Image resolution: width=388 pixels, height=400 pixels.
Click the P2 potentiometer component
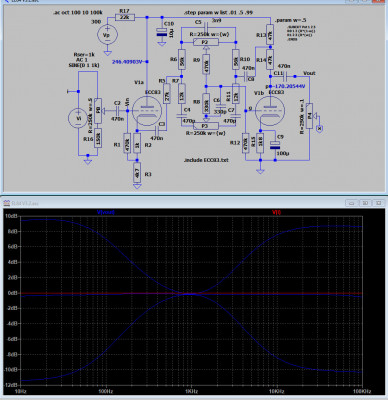(206, 42)
